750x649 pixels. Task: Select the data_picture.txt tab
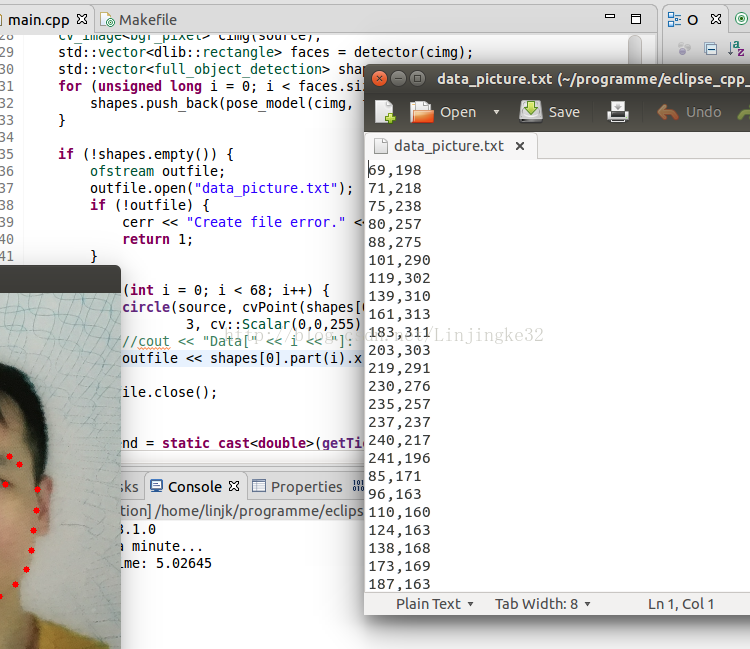point(448,146)
